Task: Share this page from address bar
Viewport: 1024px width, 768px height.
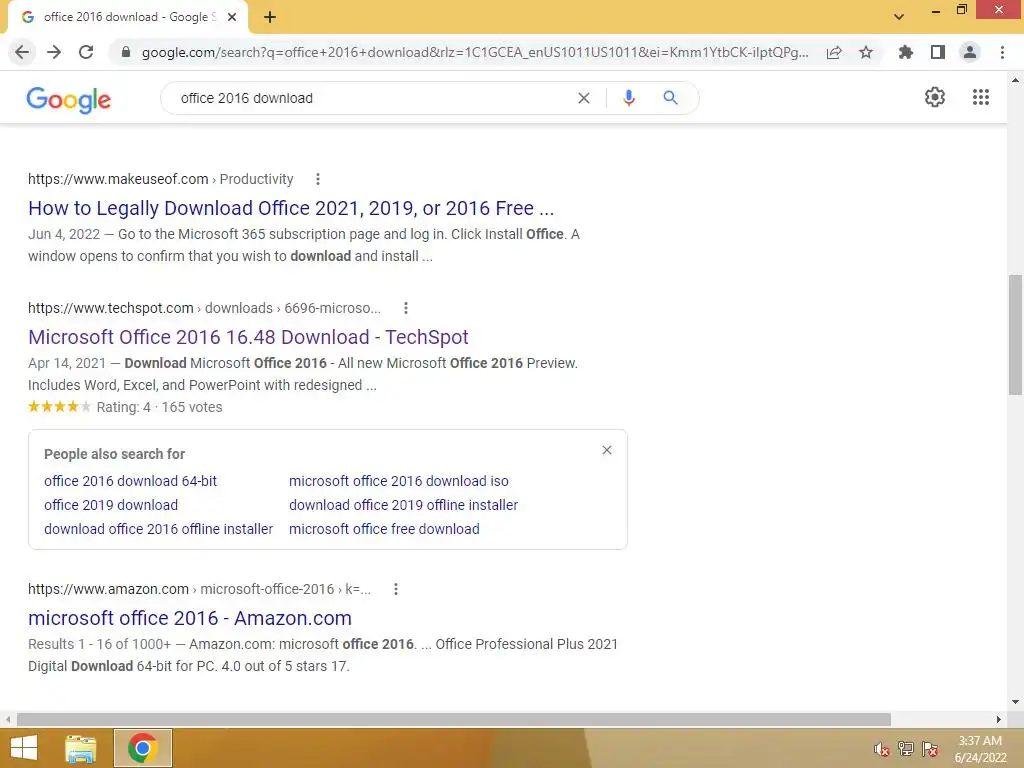Action: point(834,52)
